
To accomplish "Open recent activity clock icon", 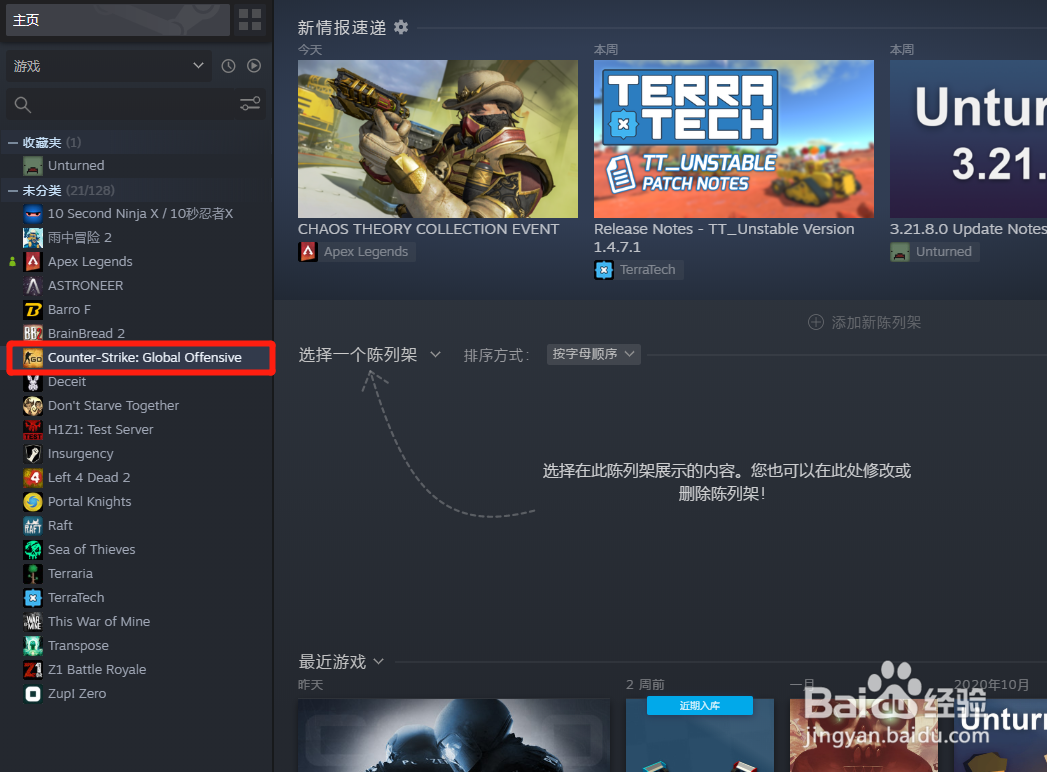I will (x=228, y=65).
